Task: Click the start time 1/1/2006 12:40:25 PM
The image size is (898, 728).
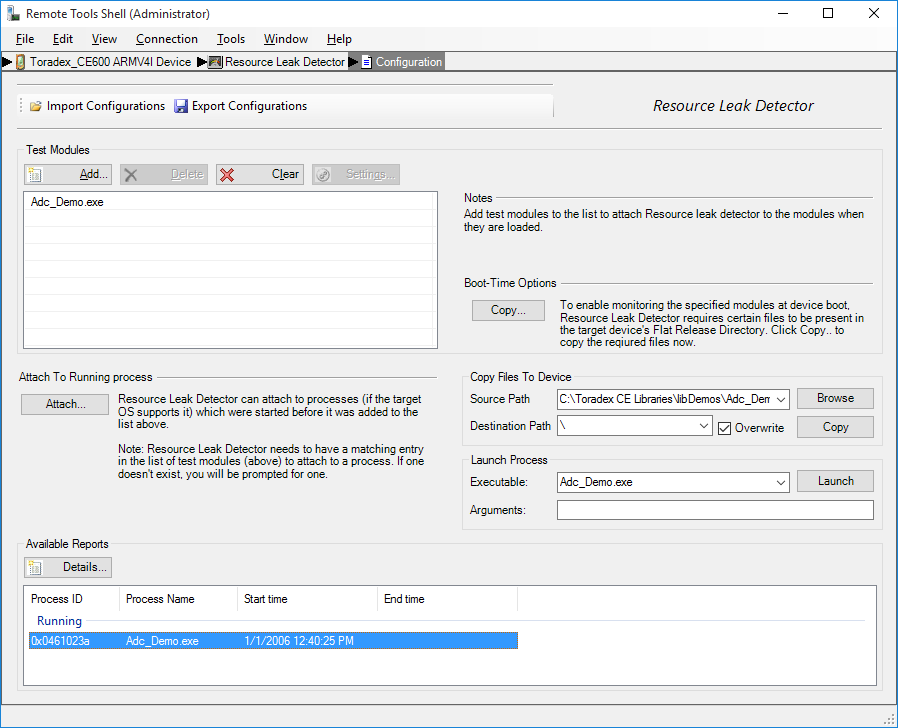Action: [299, 641]
